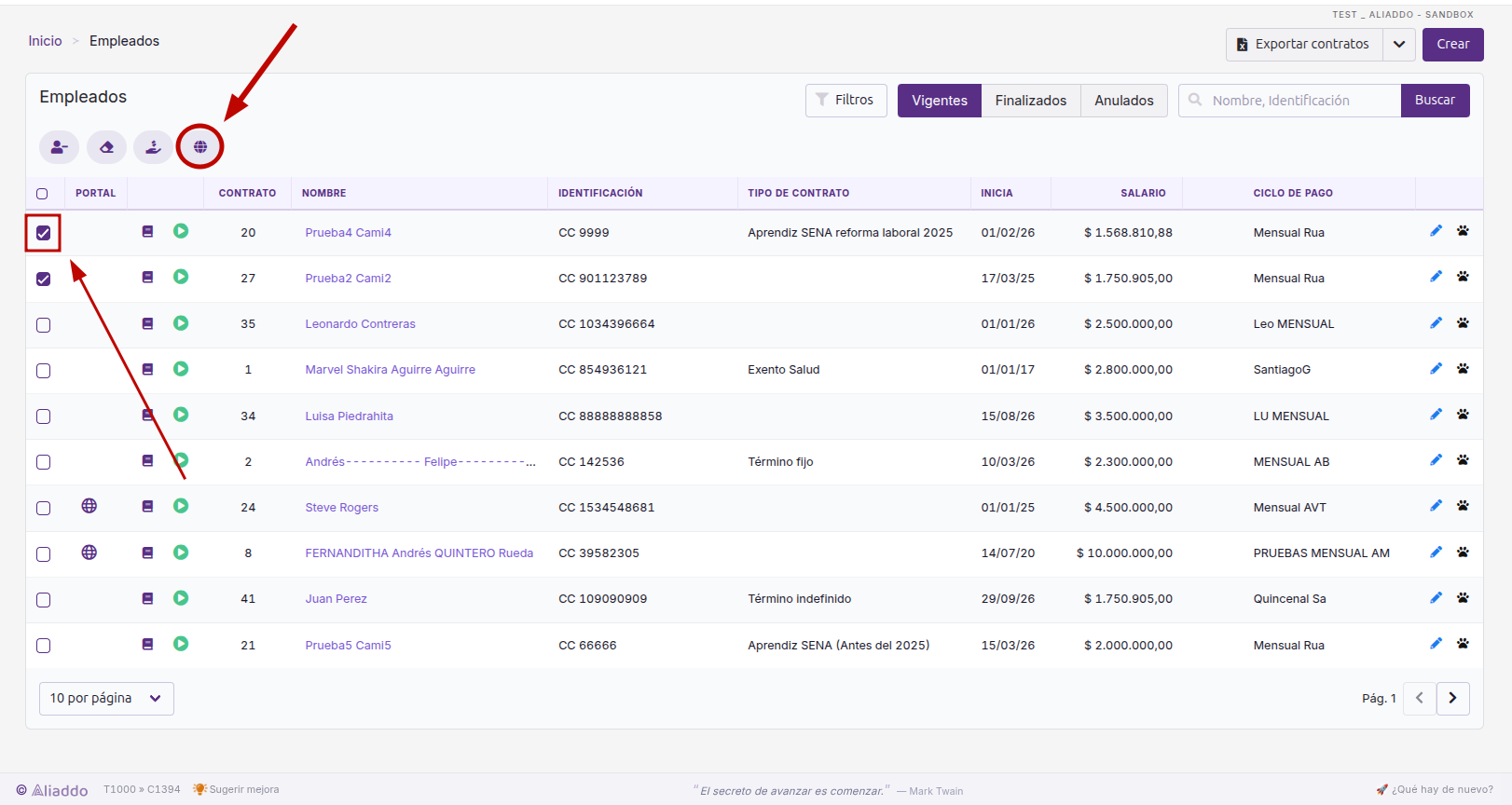Check the checkbox for Leonardo Contreras
This screenshot has width=1512, height=805.
click(x=43, y=325)
